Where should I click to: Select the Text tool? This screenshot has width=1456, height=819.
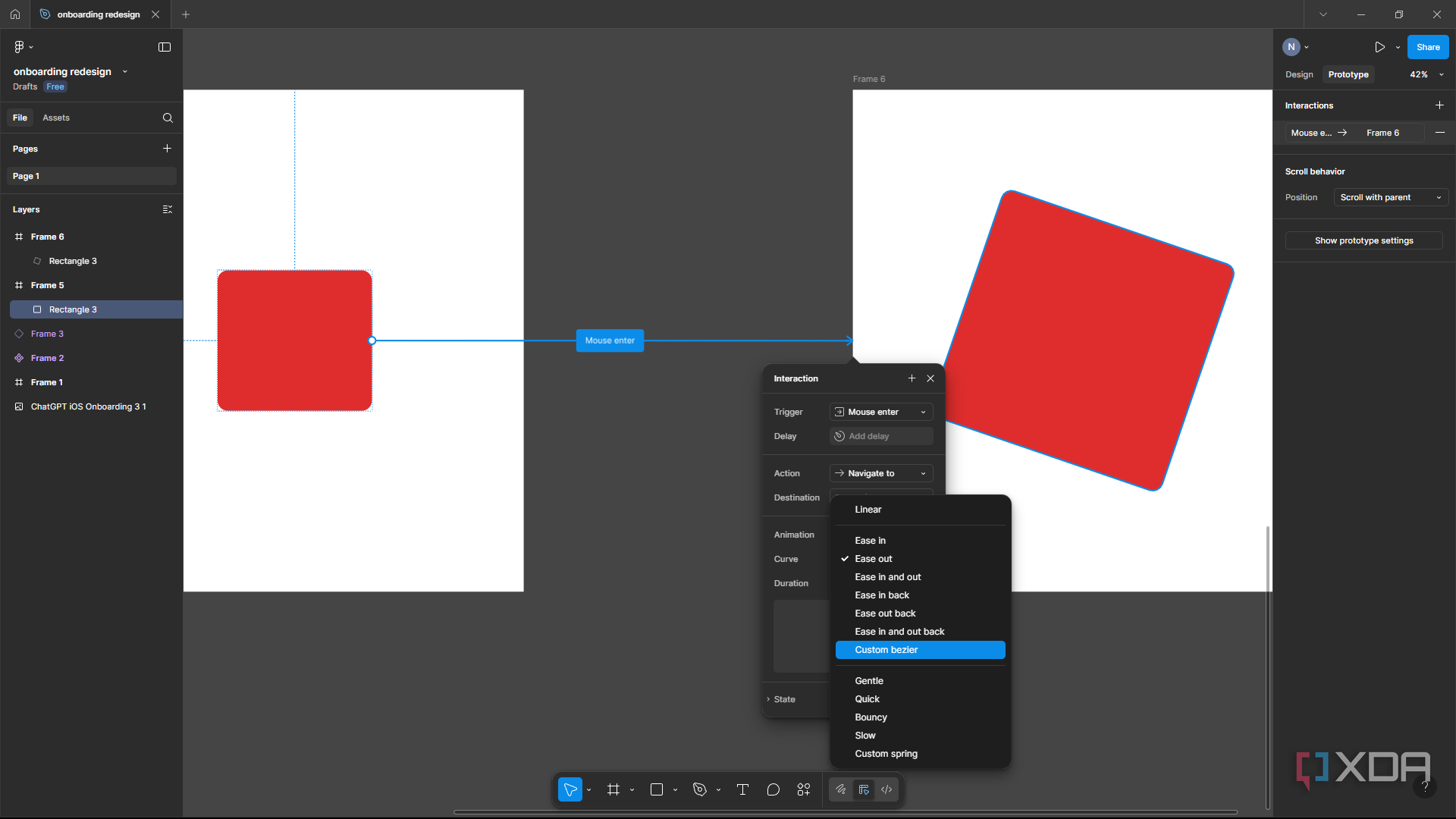(742, 789)
